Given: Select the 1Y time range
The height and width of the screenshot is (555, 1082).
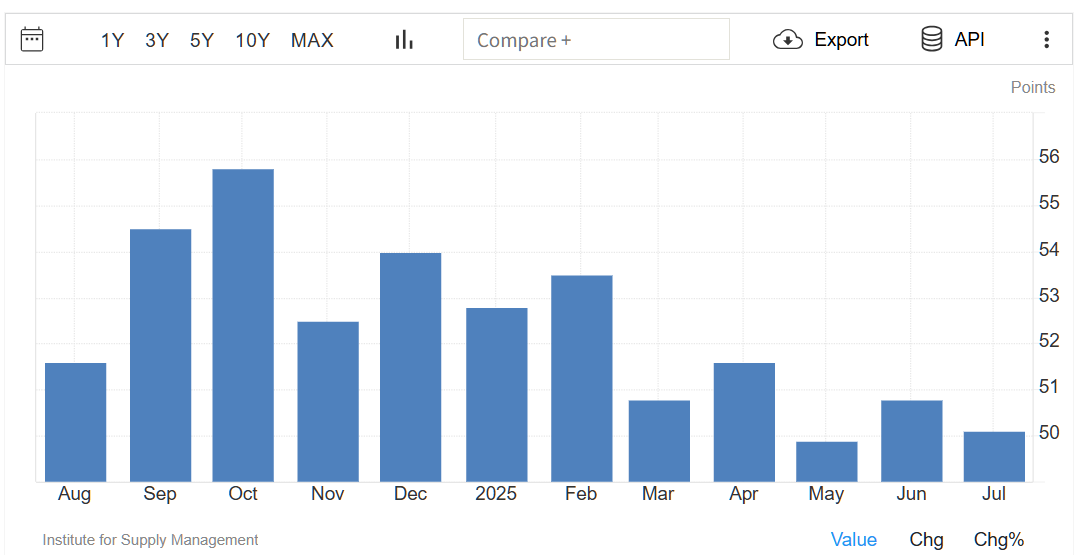Looking at the screenshot, I should [112, 40].
